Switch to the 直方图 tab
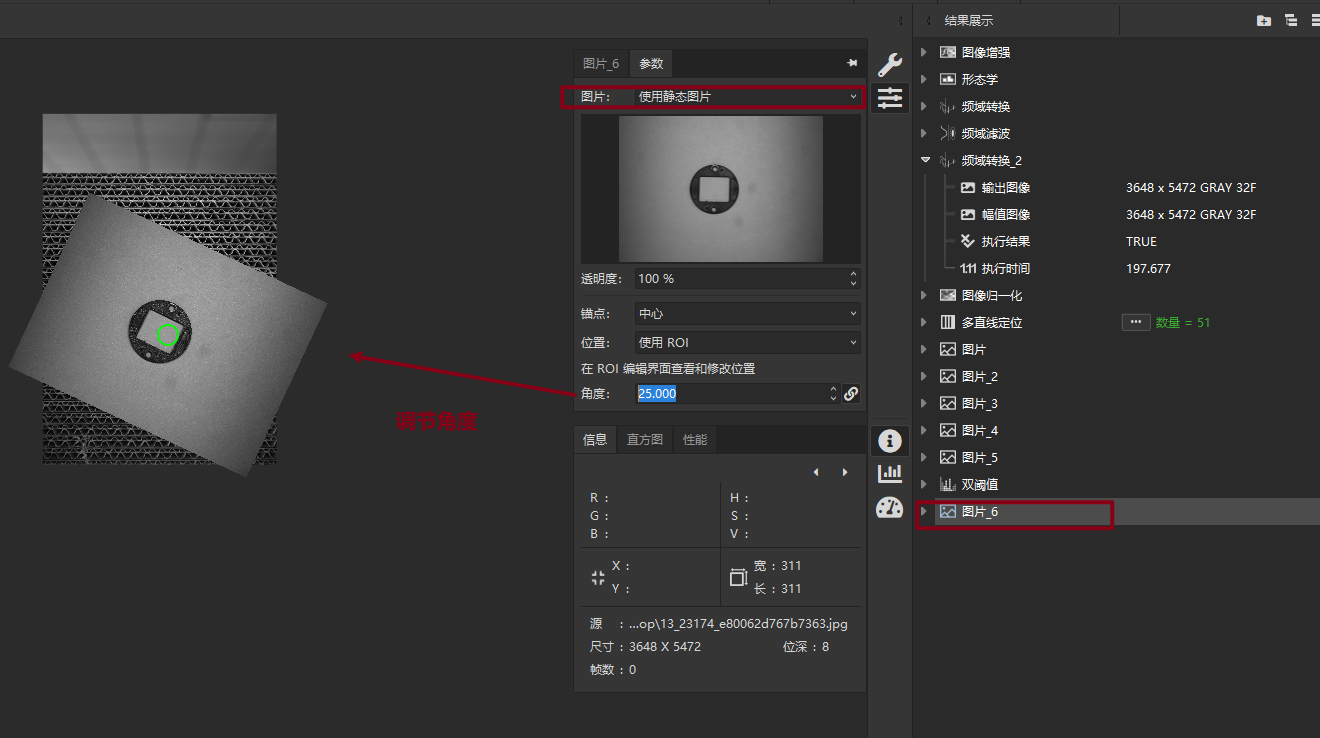 [x=644, y=440]
